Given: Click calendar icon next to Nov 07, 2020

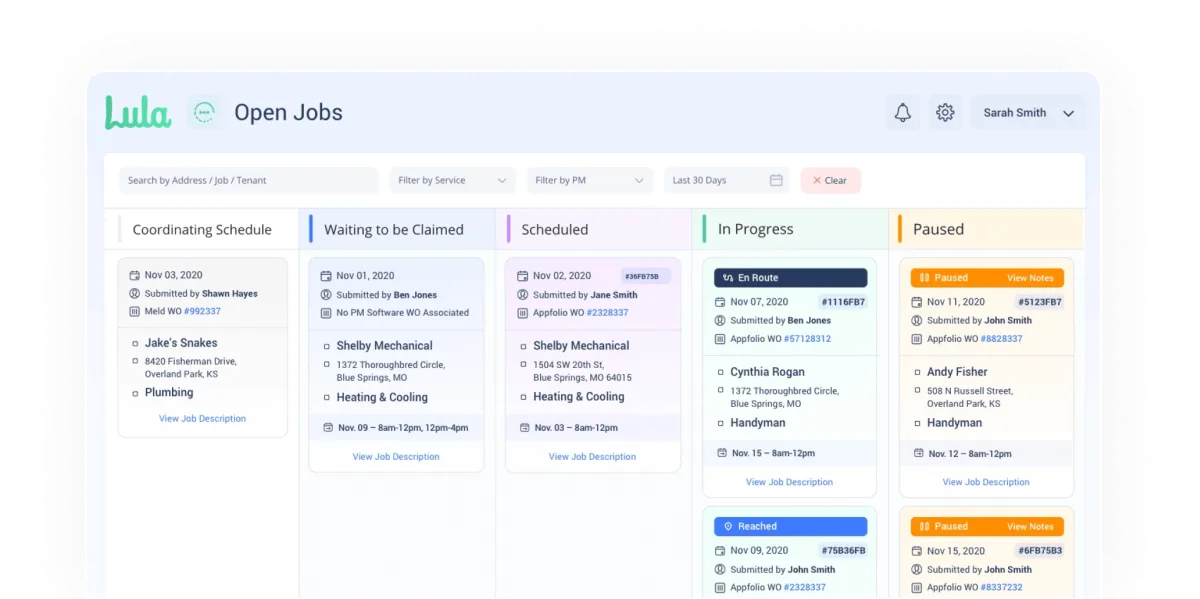Looking at the screenshot, I should pos(720,302).
